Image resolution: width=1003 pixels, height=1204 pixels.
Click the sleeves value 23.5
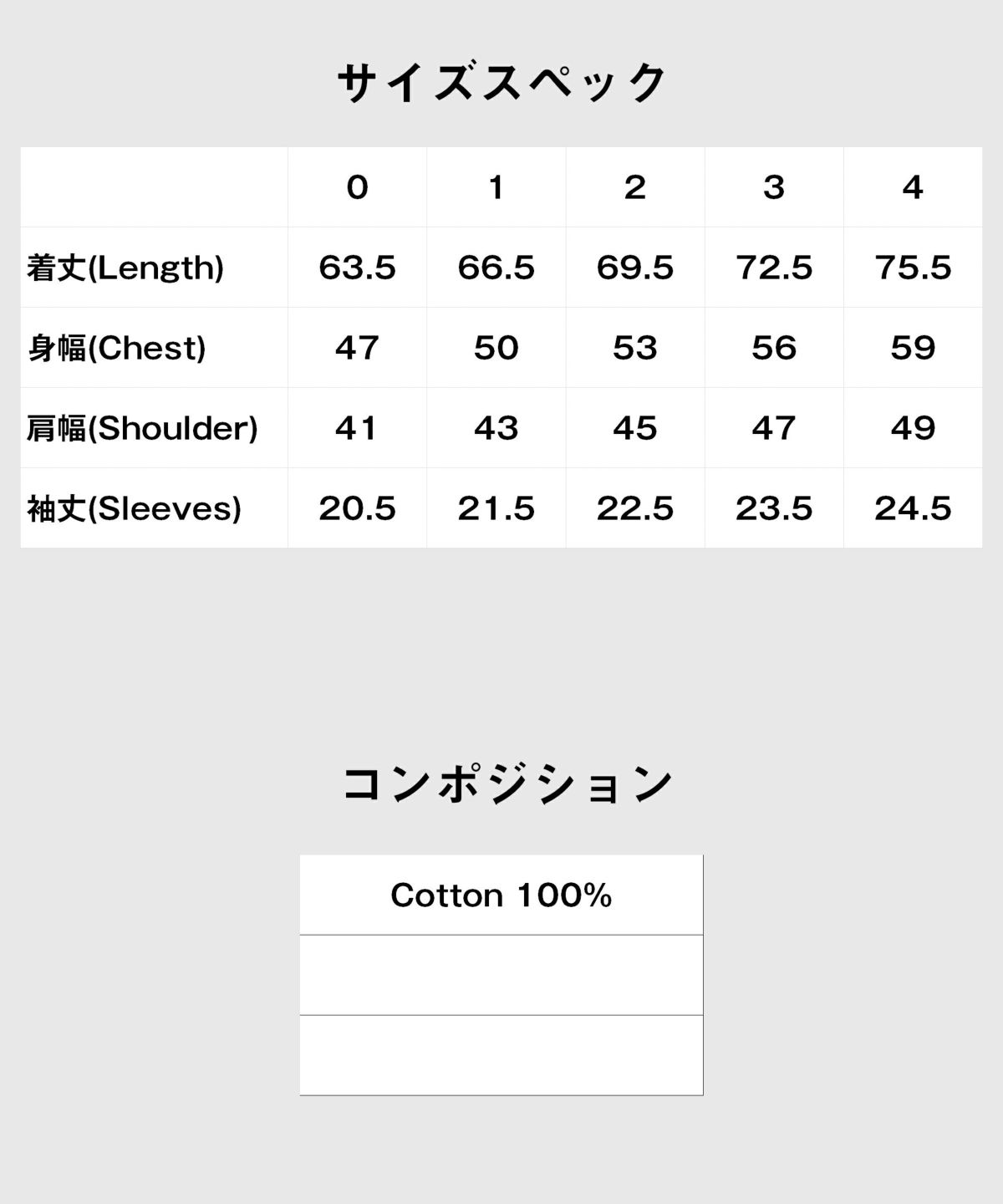pyautogui.click(x=774, y=508)
